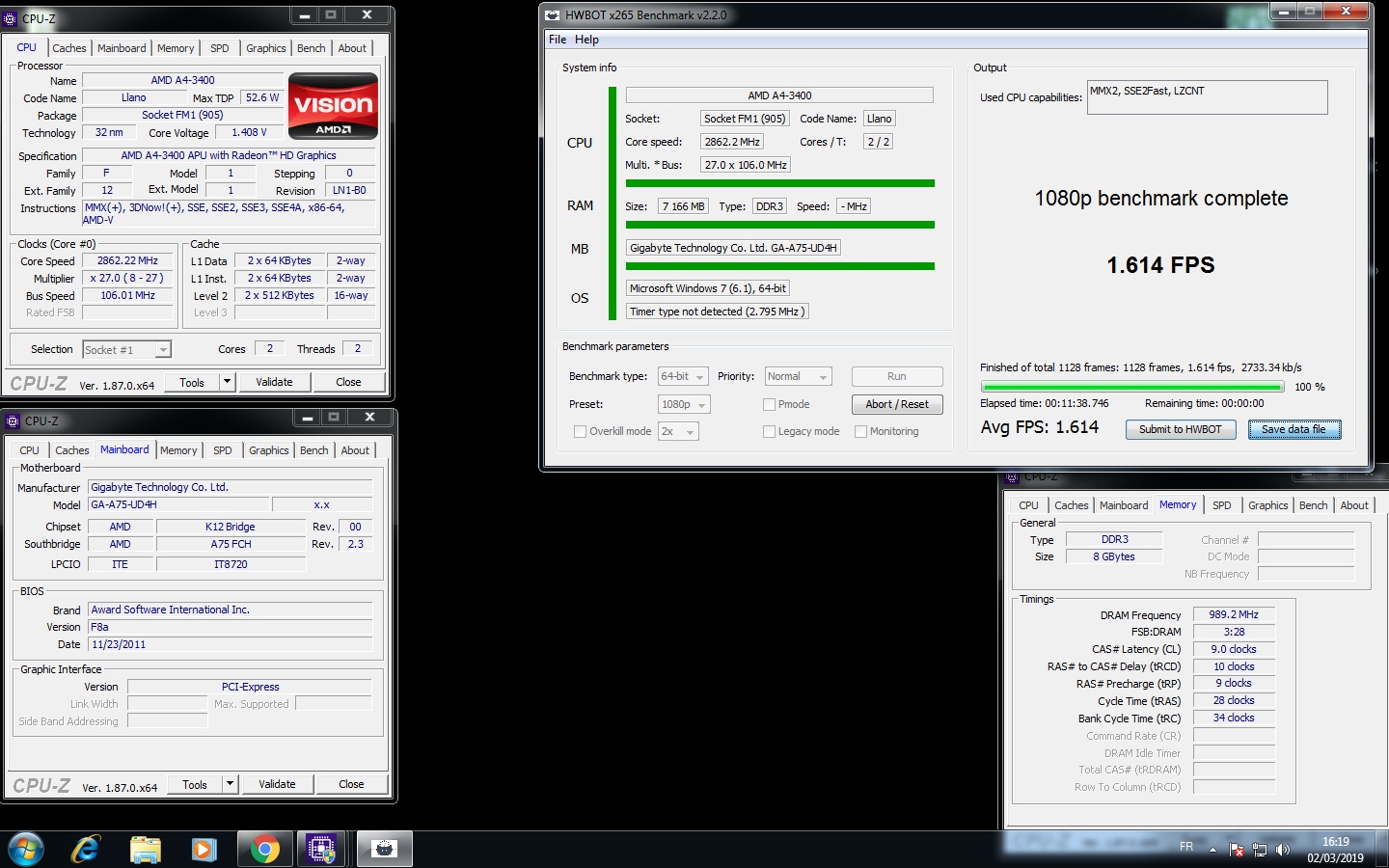
Task: Click HWBOT x265 title bar icon
Action: pos(552,14)
